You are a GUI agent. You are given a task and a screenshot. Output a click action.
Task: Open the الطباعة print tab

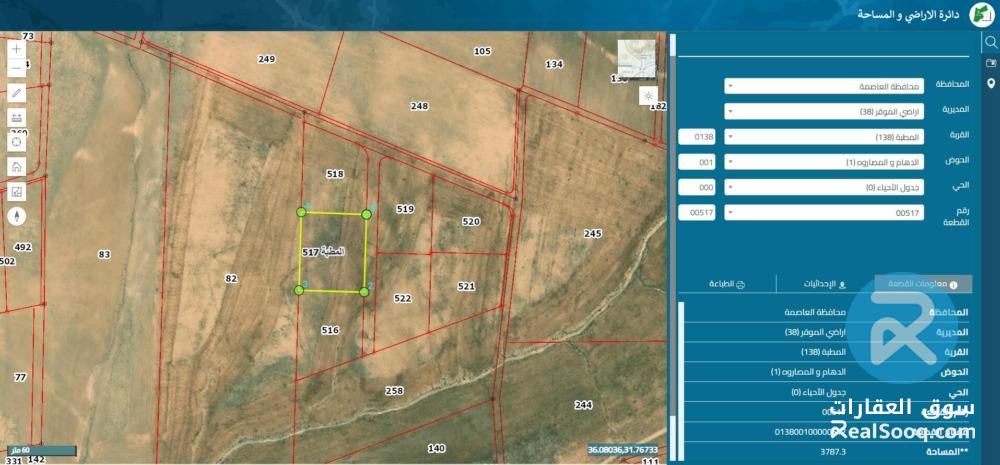pyautogui.click(x=727, y=284)
